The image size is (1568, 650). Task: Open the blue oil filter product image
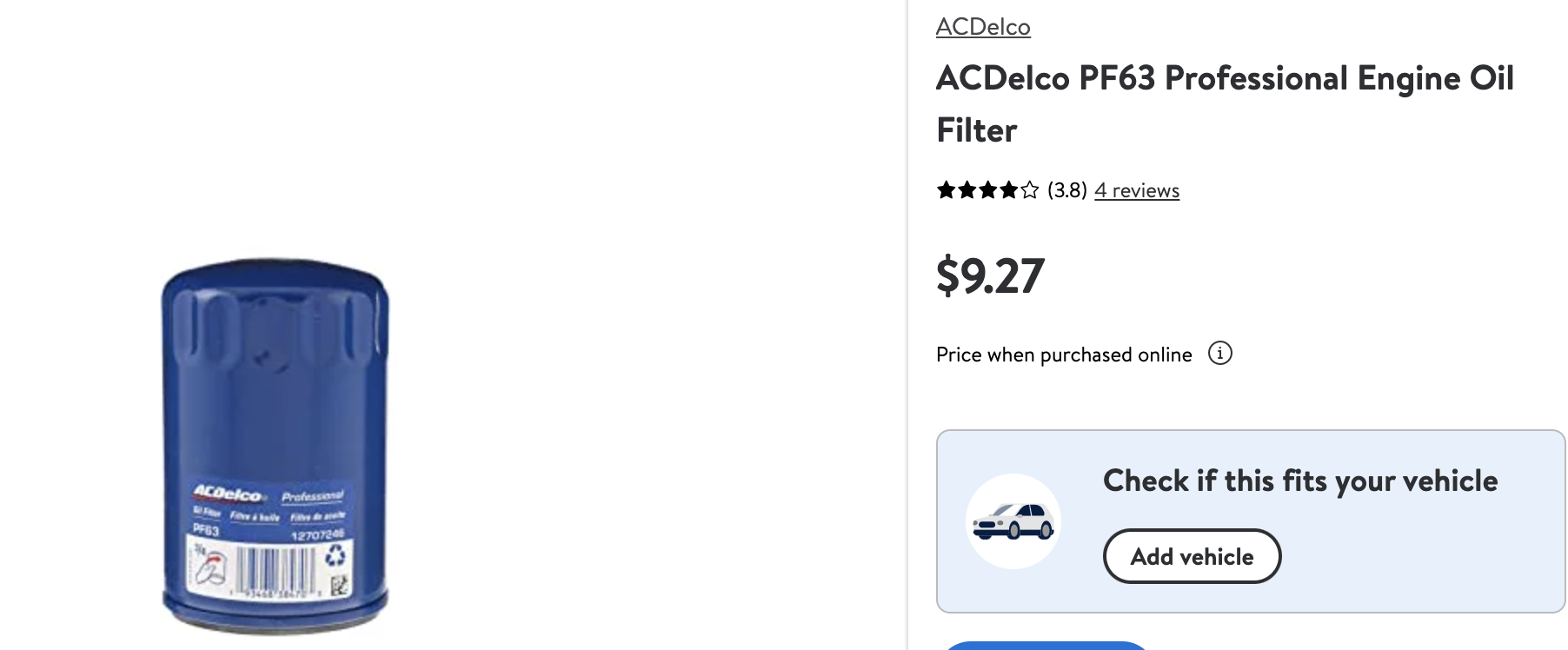tap(275, 445)
